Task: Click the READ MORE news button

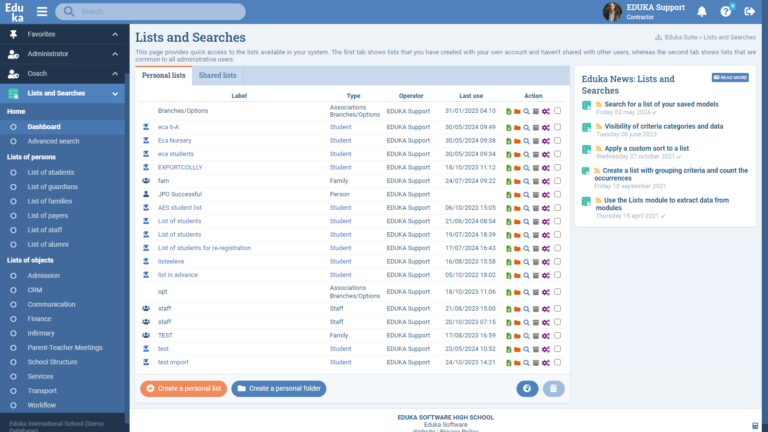Action: point(730,77)
